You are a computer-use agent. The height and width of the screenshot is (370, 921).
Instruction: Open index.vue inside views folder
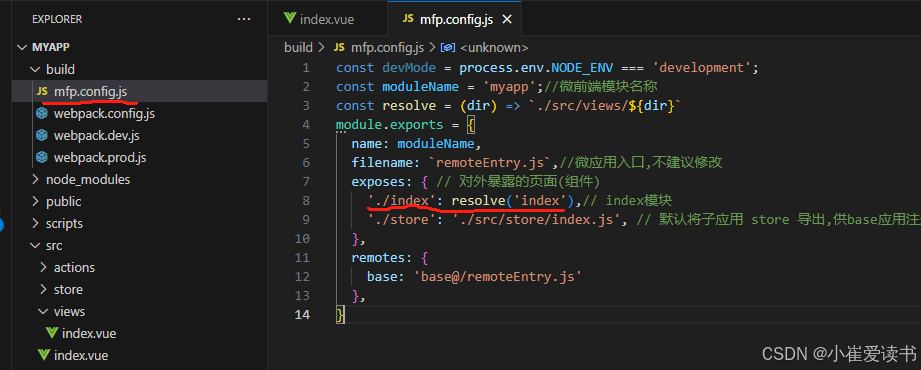click(139, 334)
